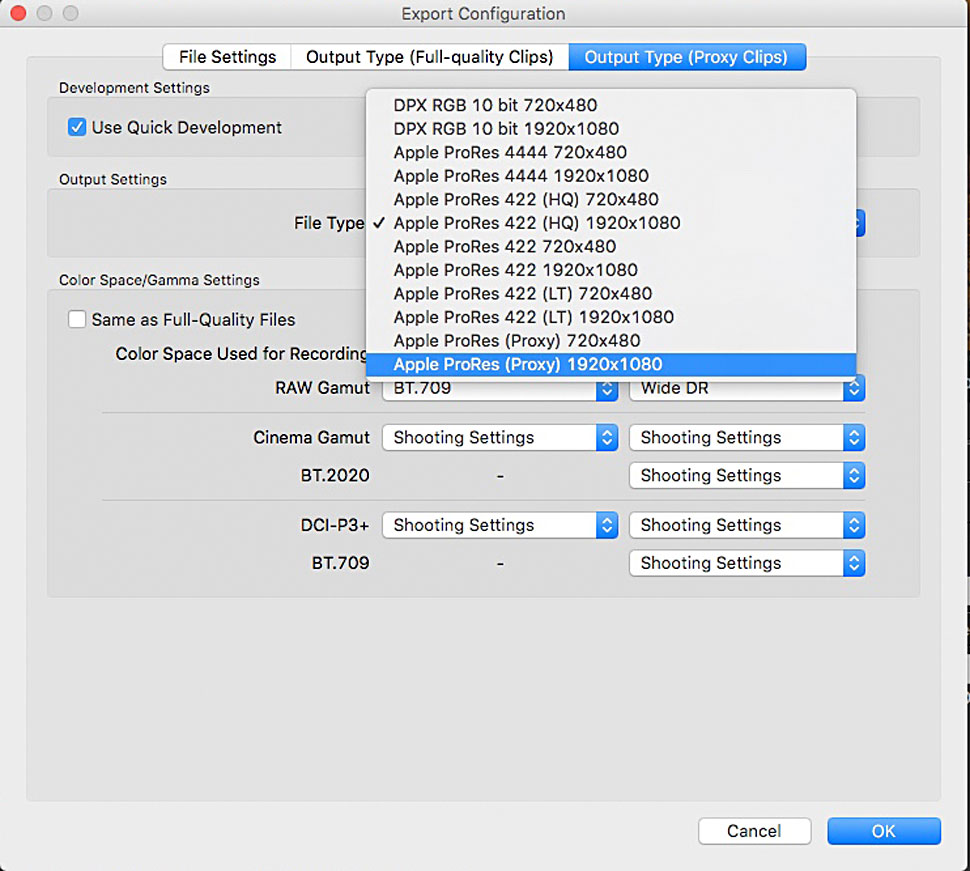Click the Export Configuration window title
Screen dimensions: 970x871
coord(483,14)
